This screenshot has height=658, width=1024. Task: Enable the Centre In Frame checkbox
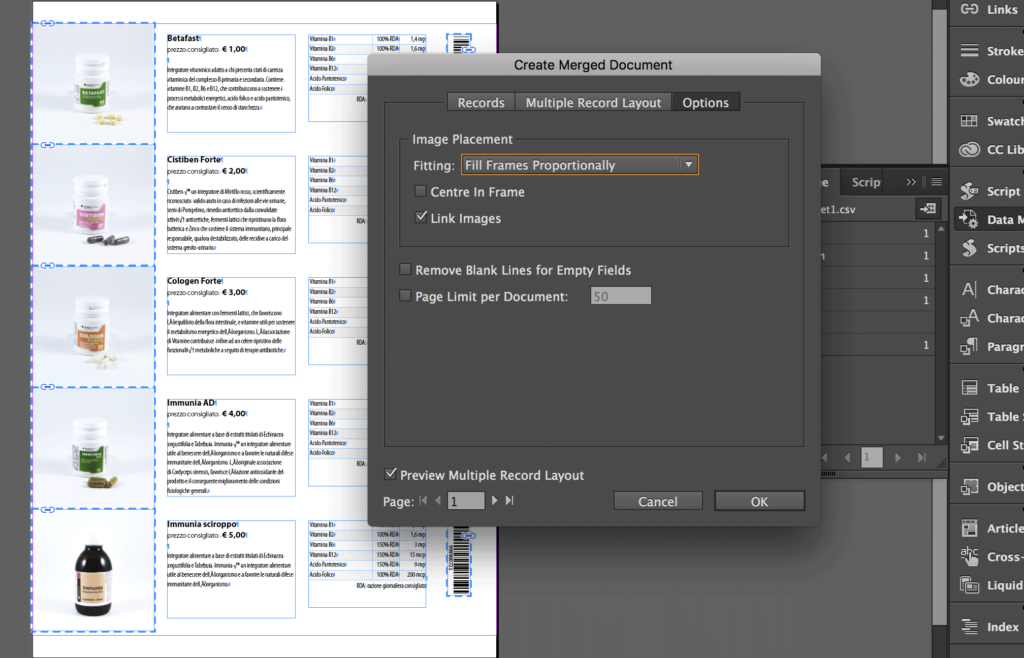[x=421, y=191]
